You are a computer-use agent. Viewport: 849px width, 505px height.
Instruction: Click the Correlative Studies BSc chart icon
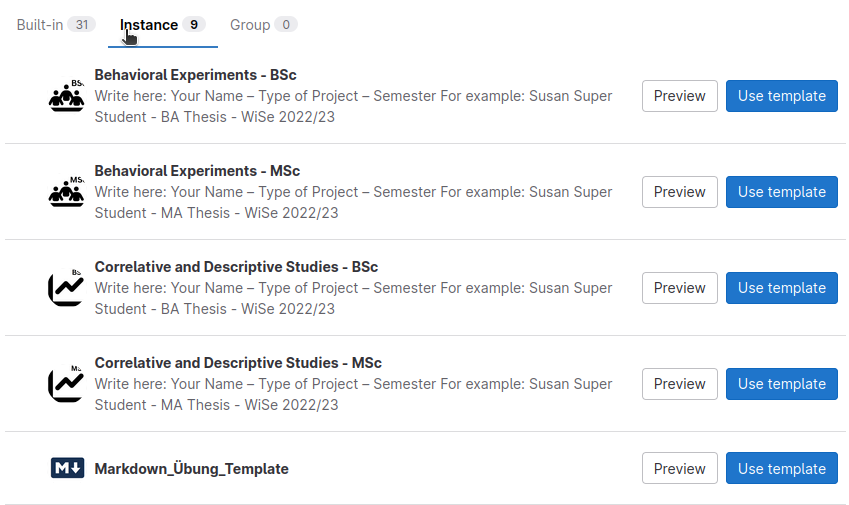[x=67, y=287]
